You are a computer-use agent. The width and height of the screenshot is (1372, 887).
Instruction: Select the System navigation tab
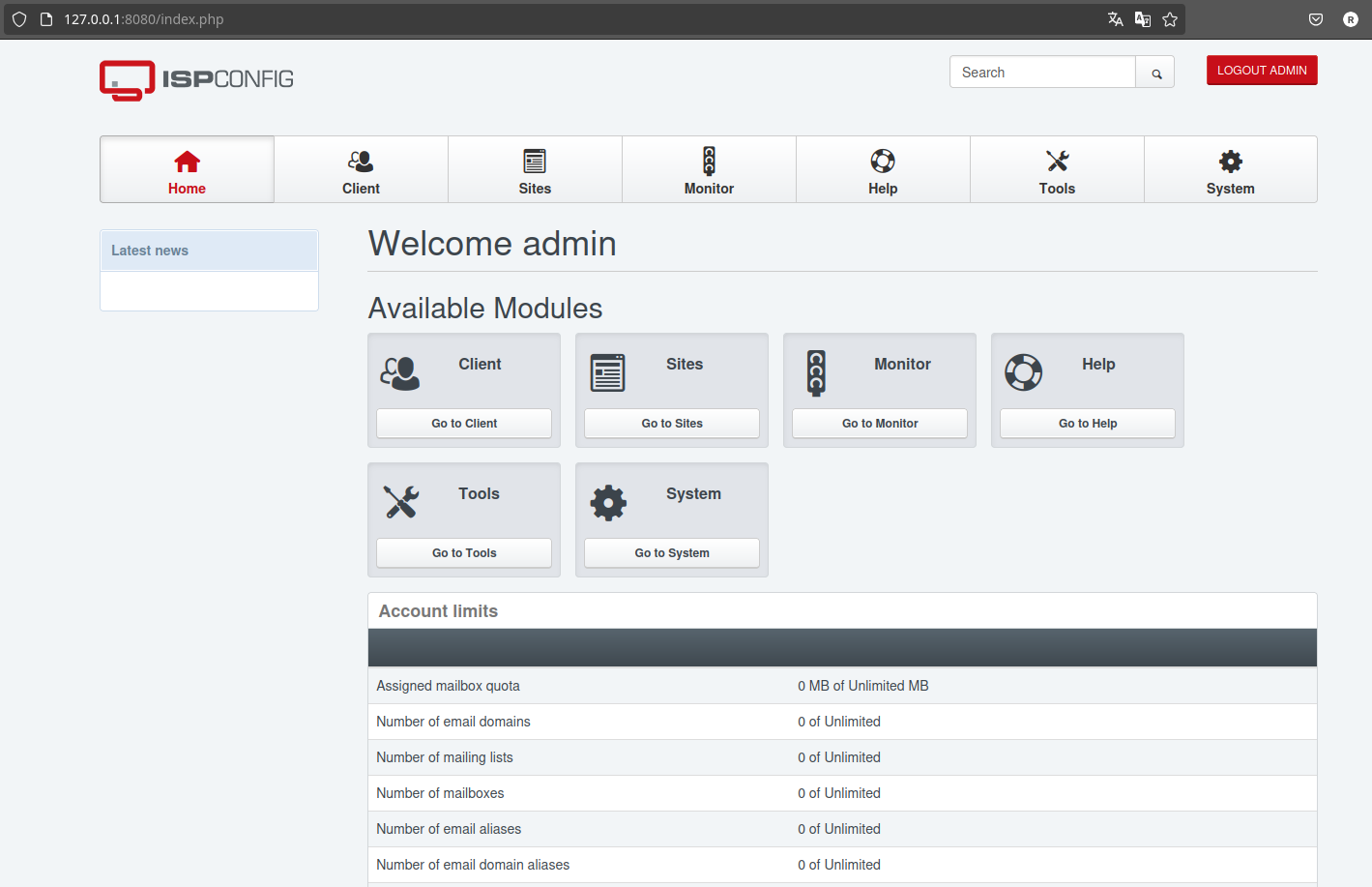coord(1231,169)
